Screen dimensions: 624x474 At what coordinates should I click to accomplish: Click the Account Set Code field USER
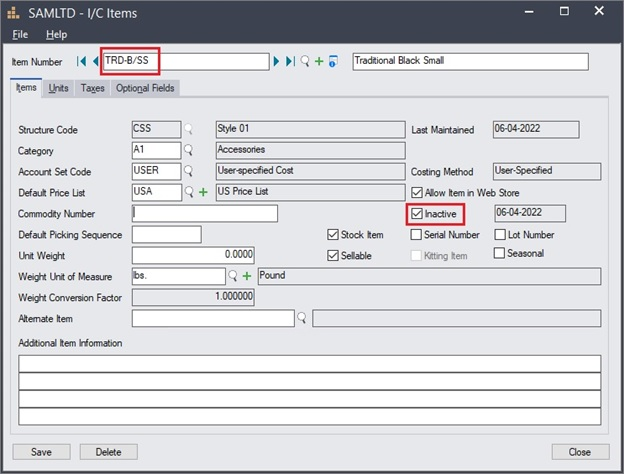coord(156,172)
